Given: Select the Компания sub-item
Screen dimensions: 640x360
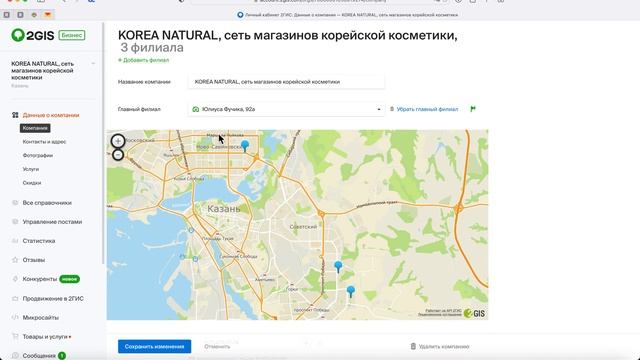Looking at the screenshot, I should click(x=35, y=128).
